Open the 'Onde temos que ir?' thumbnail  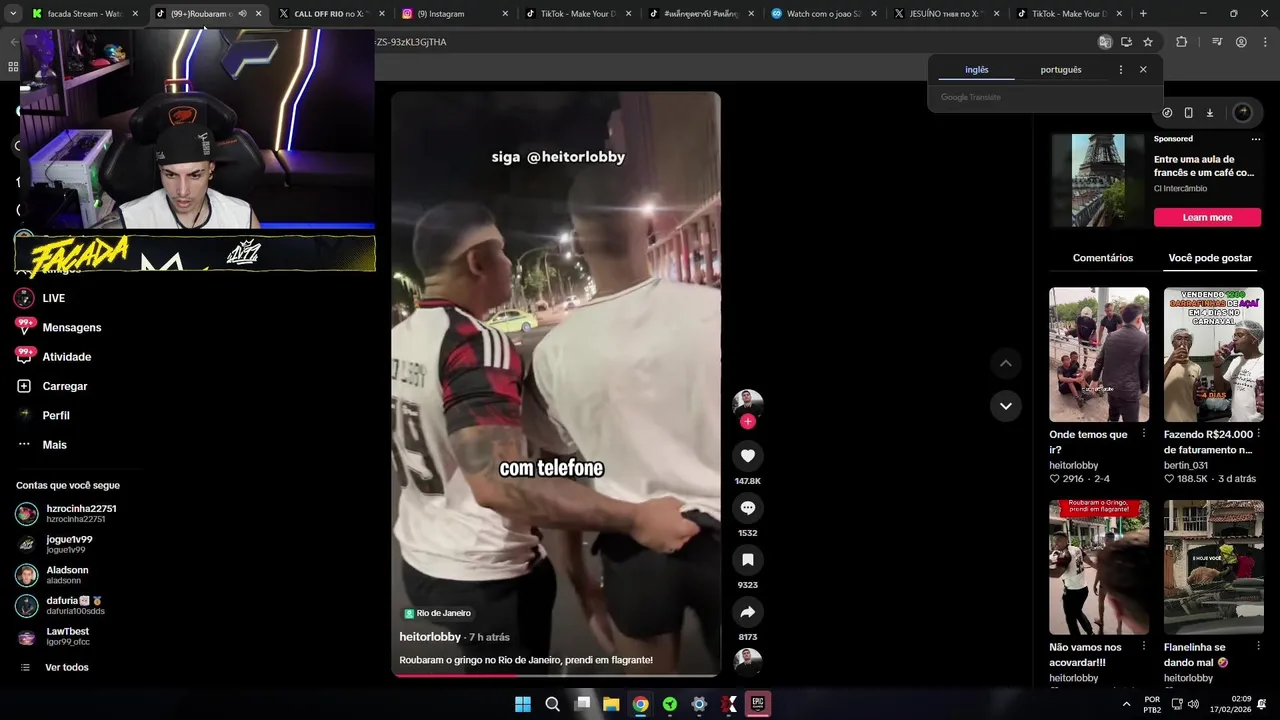[x=1099, y=355]
